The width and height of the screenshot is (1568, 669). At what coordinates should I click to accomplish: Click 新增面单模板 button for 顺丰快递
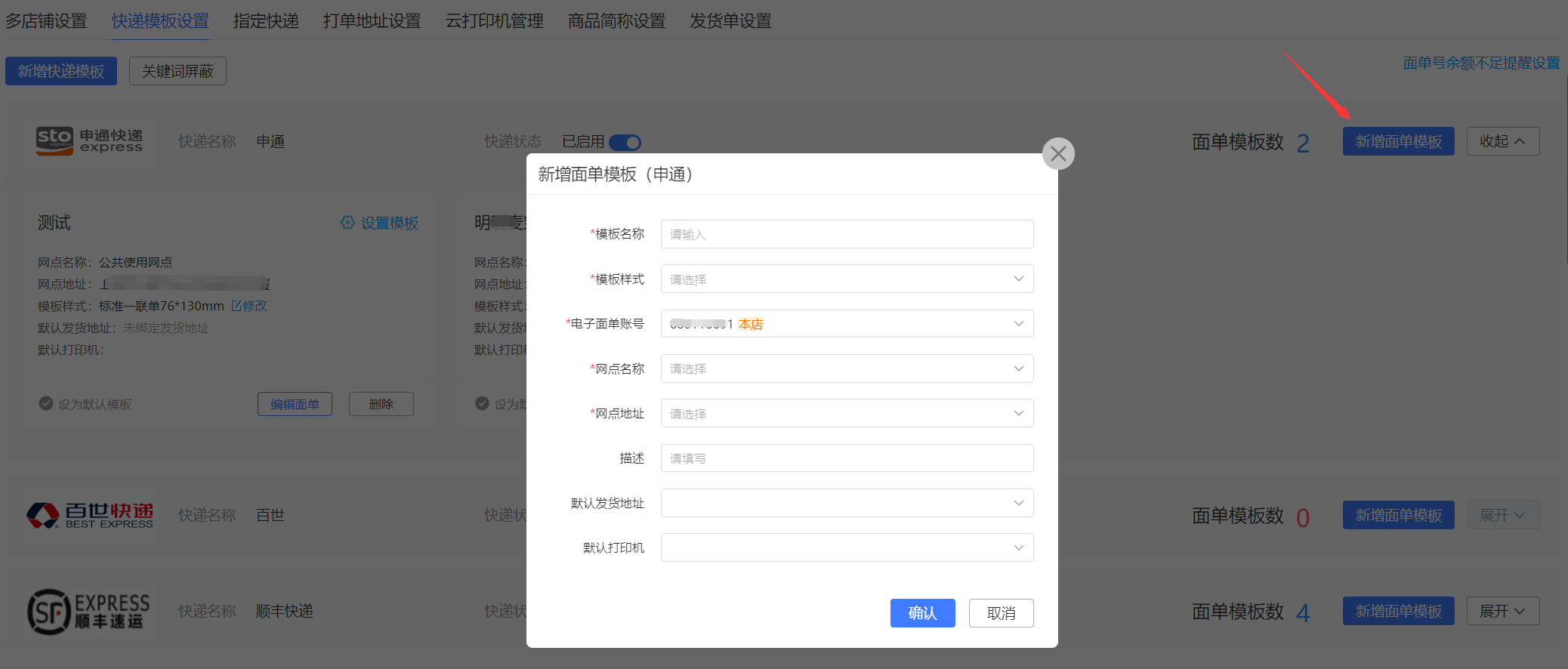tap(1398, 611)
